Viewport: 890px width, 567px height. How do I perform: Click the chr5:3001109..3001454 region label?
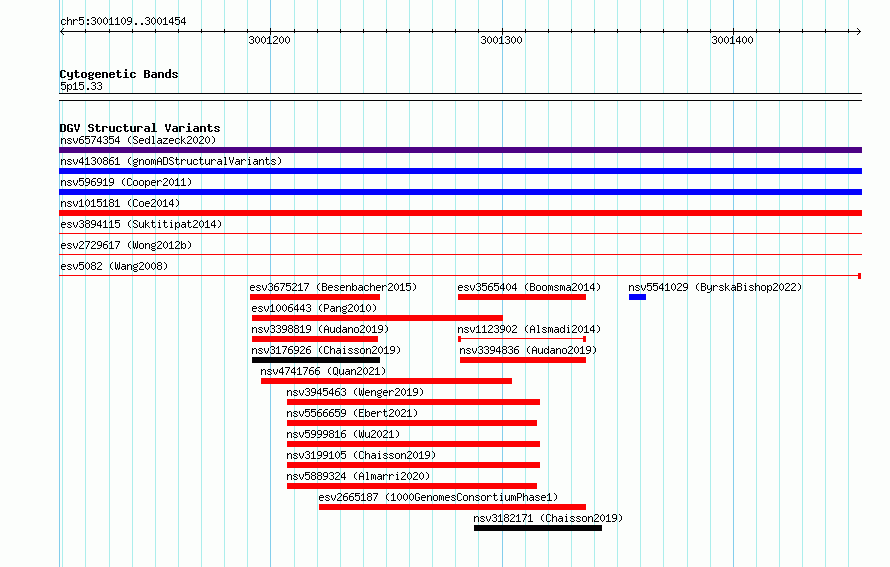point(123,22)
